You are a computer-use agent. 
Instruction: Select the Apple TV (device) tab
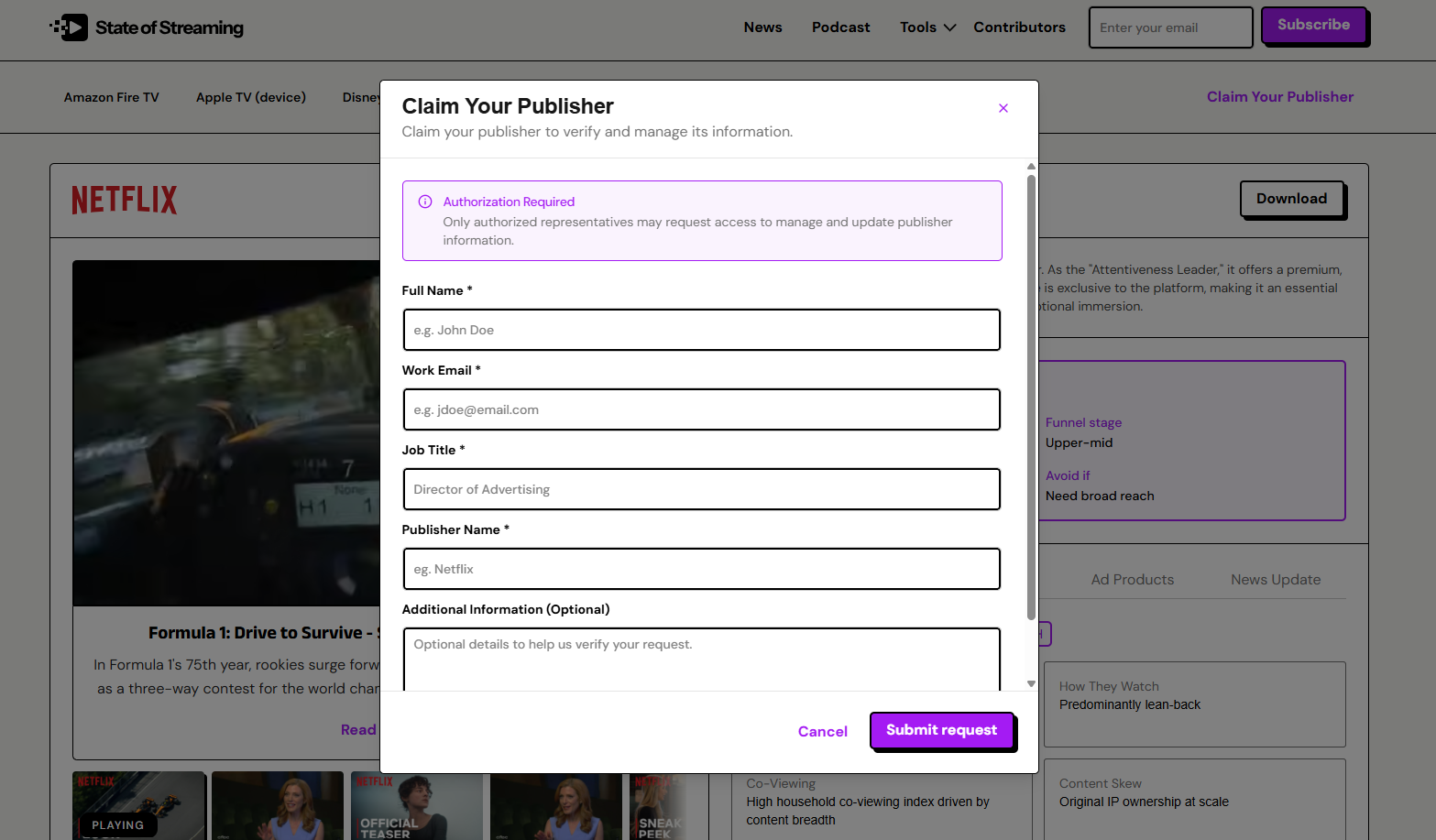[251, 97]
